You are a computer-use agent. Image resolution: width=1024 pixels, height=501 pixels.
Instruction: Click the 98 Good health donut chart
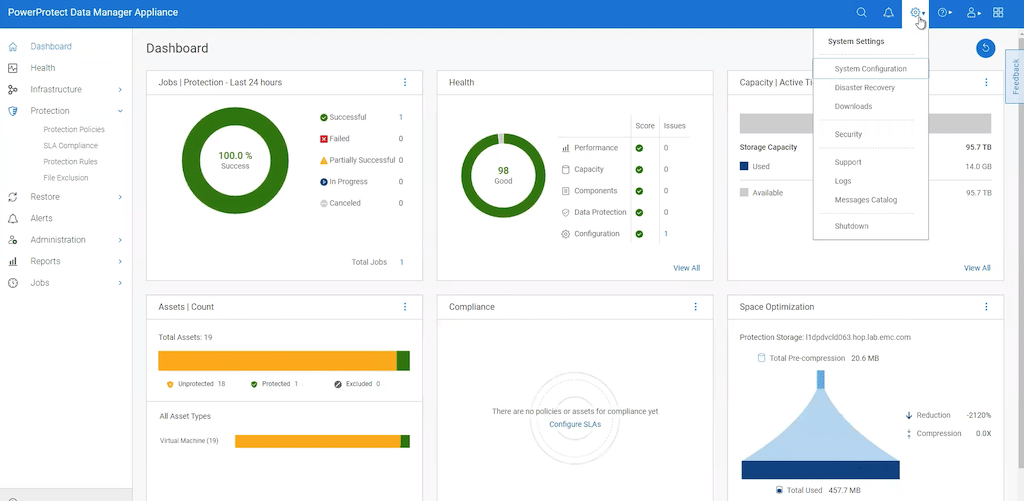click(x=503, y=176)
